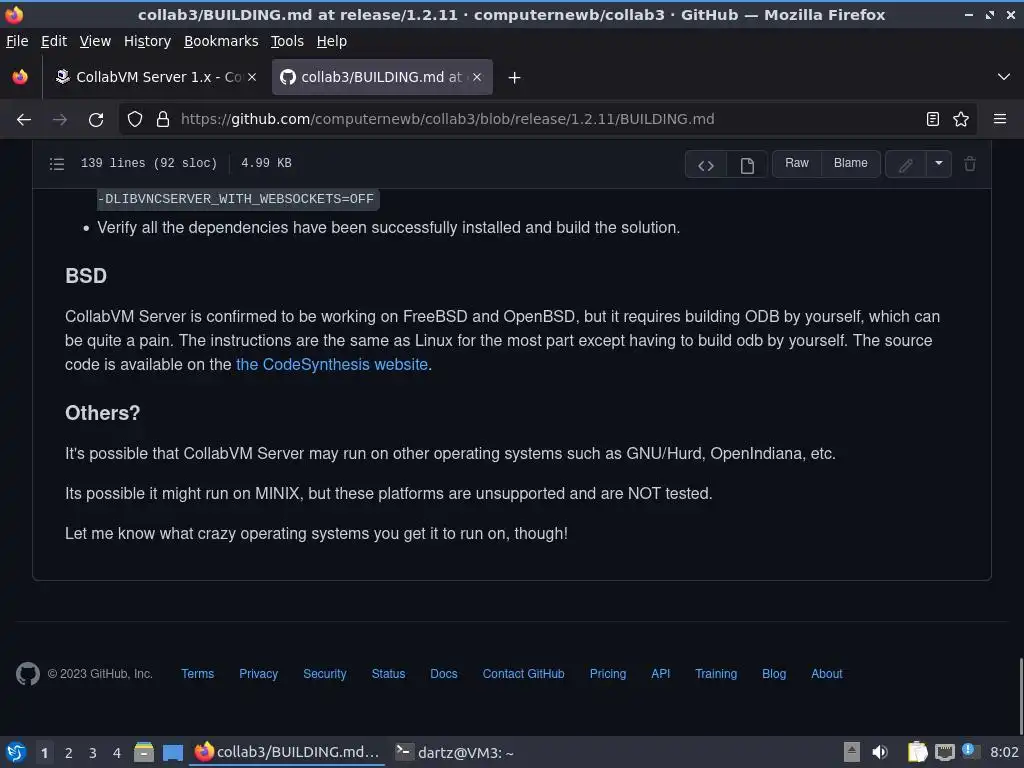Edit this file with pencil icon
This screenshot has width=1024, height=768.
(905, 165)
